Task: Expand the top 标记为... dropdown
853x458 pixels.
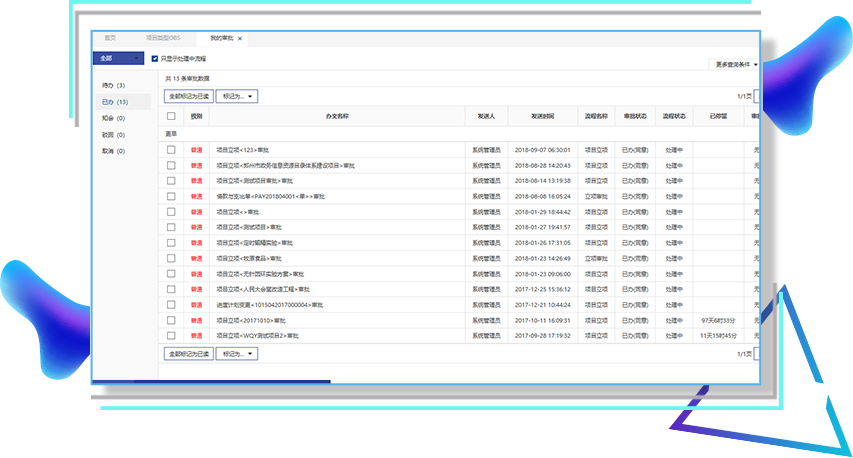Action: (237, 96)
